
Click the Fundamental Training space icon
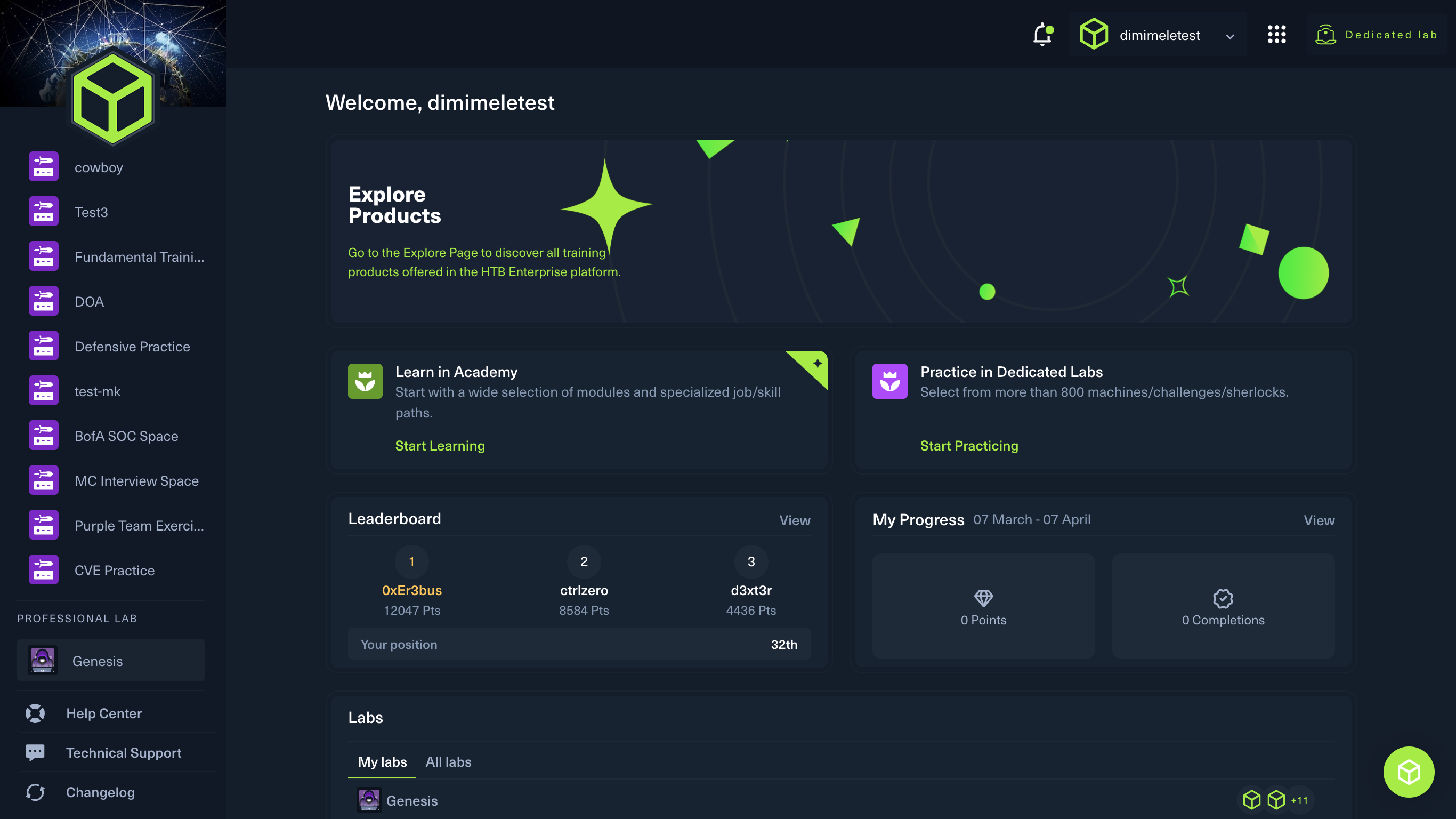[x=44, y=255]
